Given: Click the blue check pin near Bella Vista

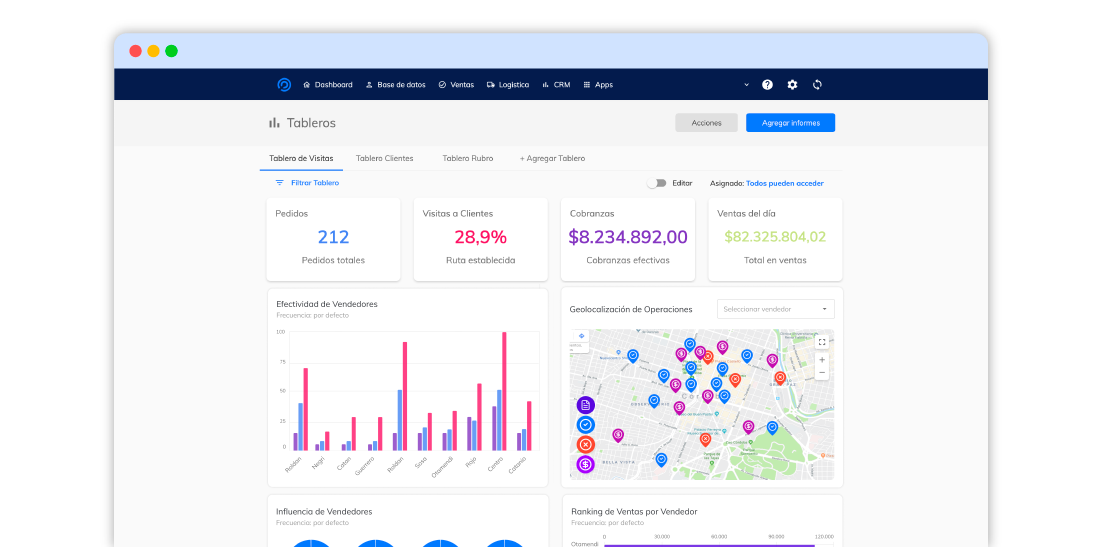Looking at the screenshot, I should [x=661, y=461].
